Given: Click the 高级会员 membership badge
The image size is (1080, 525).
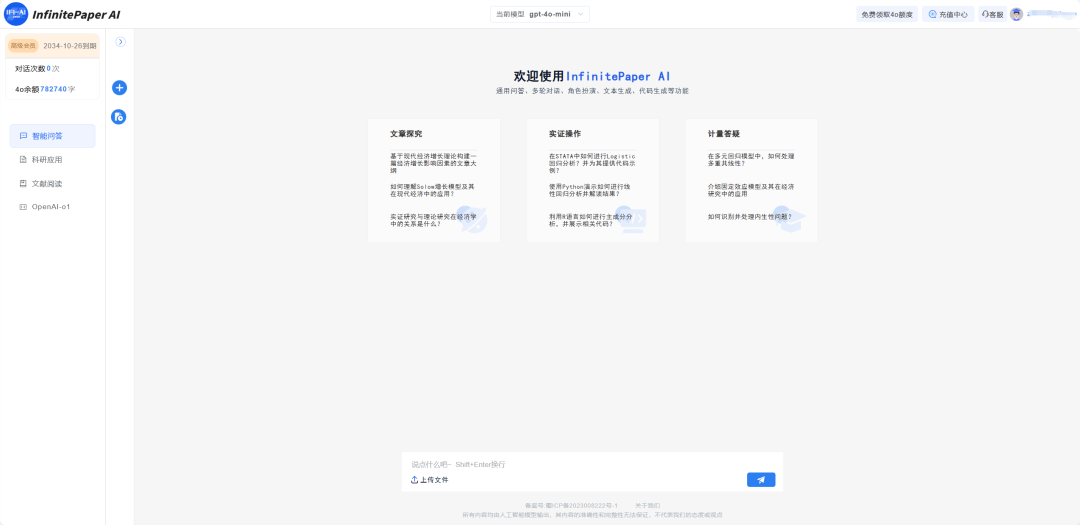Looking at the screenshot, I should tap(23, 45).
